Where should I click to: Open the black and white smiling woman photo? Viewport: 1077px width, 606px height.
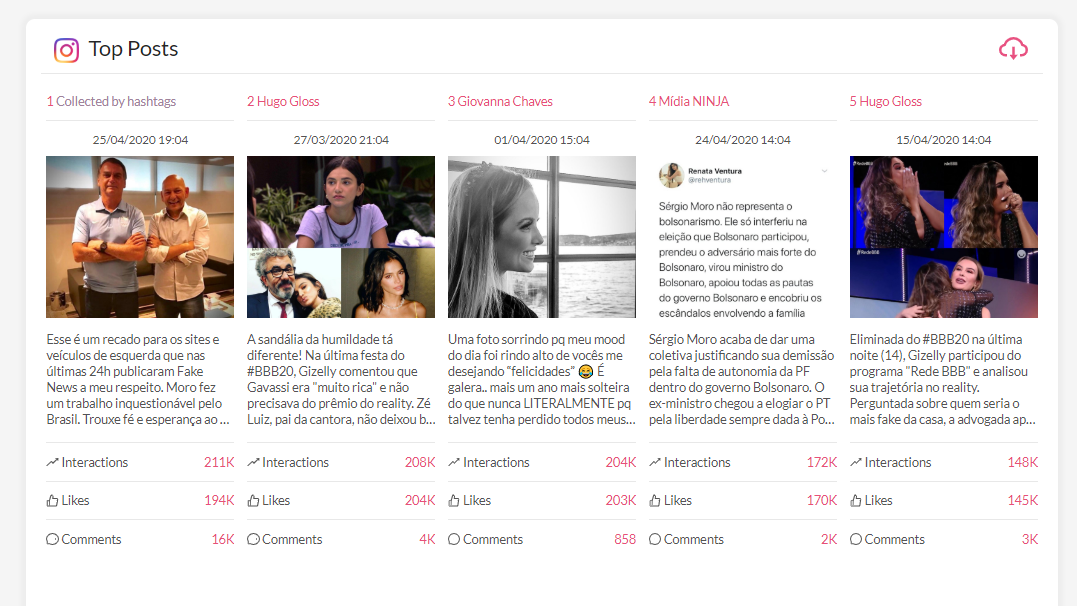click(x=542, y=237)
